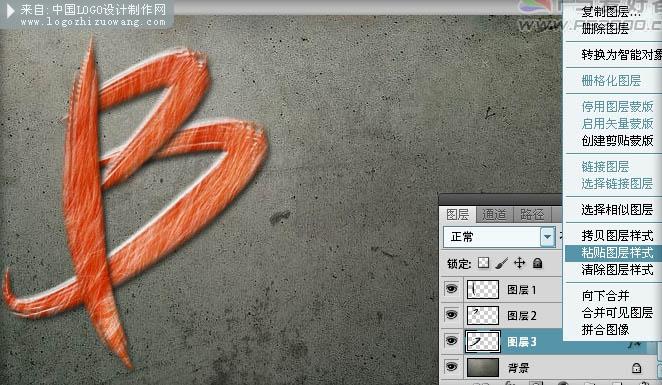662x385 pixels.
Task: Click 创建剪贴蒙版 in the menu
Action: (617, 141)
